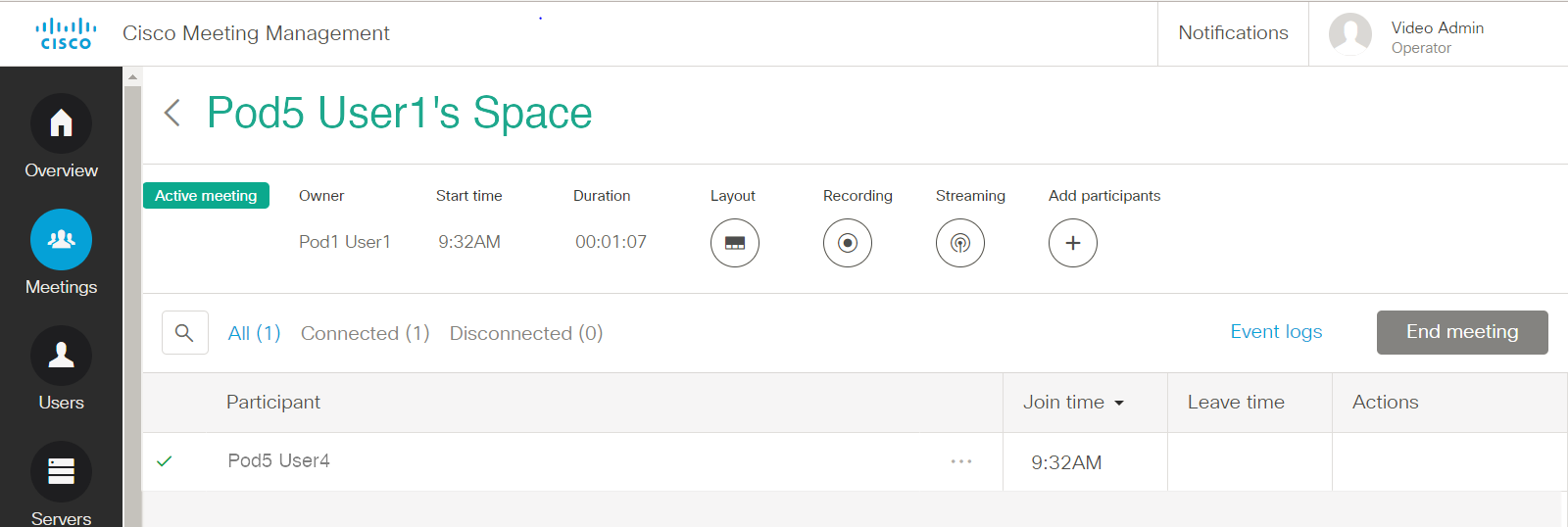Open the Video Admin avatar menu
Viewport: 1568px width, 527px height.
click(1350, 34)
